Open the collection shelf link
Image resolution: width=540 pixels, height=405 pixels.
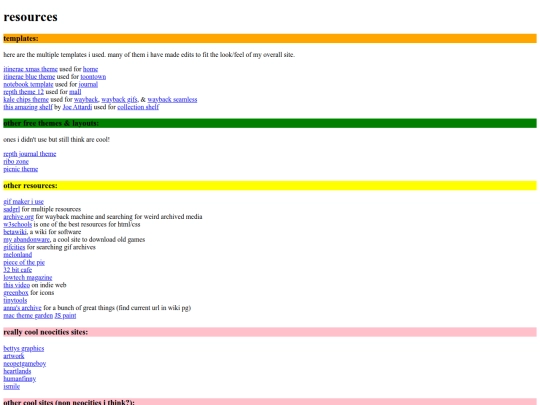tap(138, 107)
